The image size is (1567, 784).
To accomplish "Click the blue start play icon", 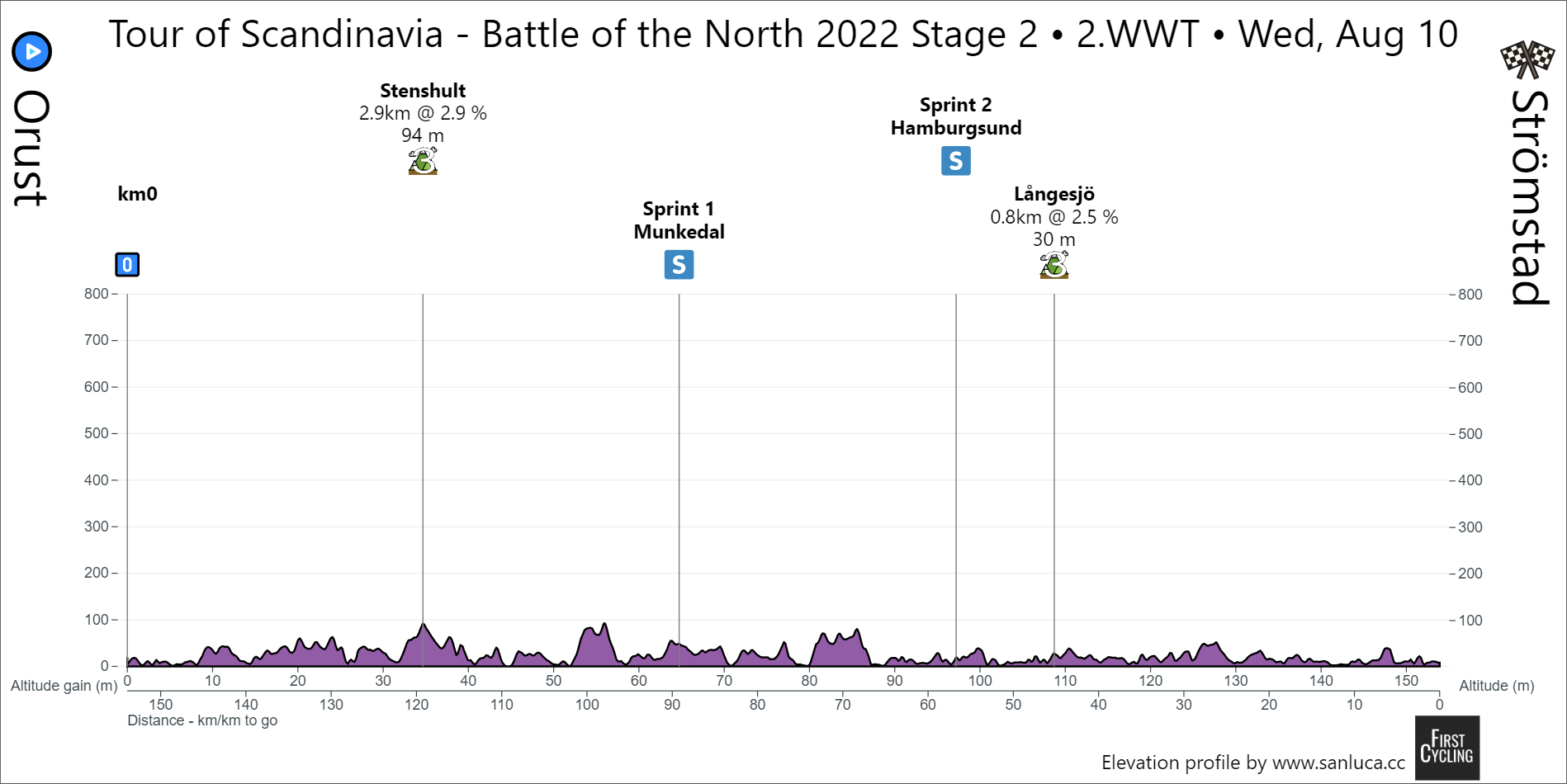I will [x=32, y=52].
